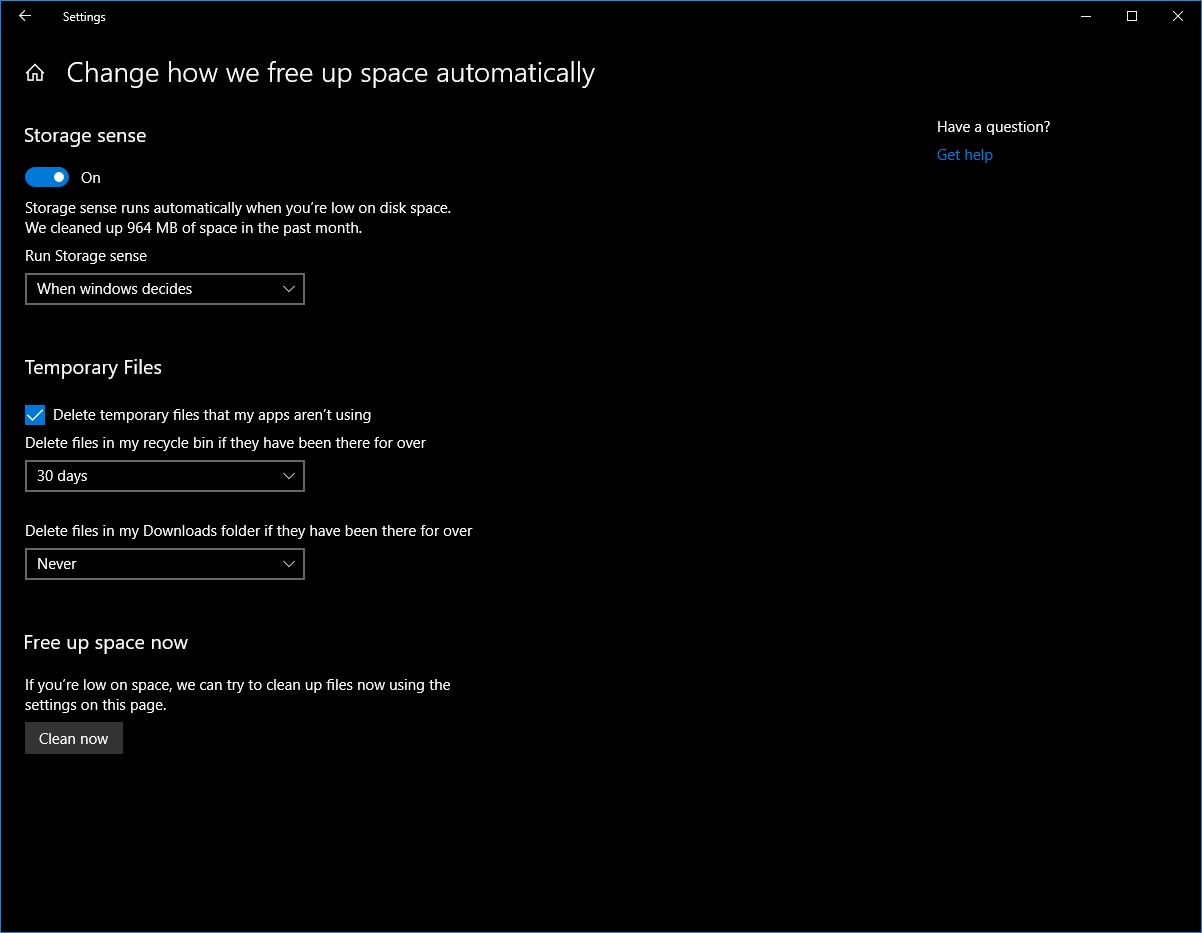Go back with the arrow icon
Screen dimensions: 1202x933
coord(25,16)
